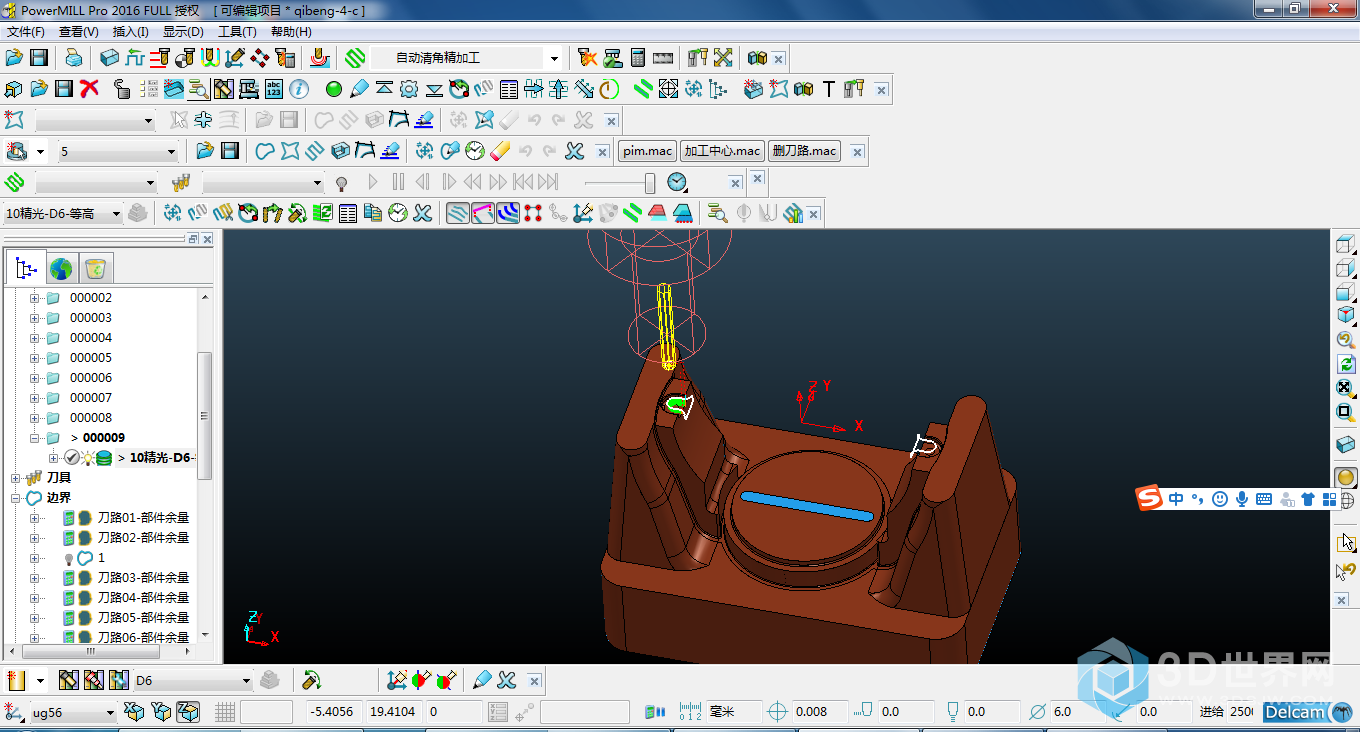This screenshot has height=732, width=1360.
Task: Open the 帮助(H) menu
Action: (291, 32)
